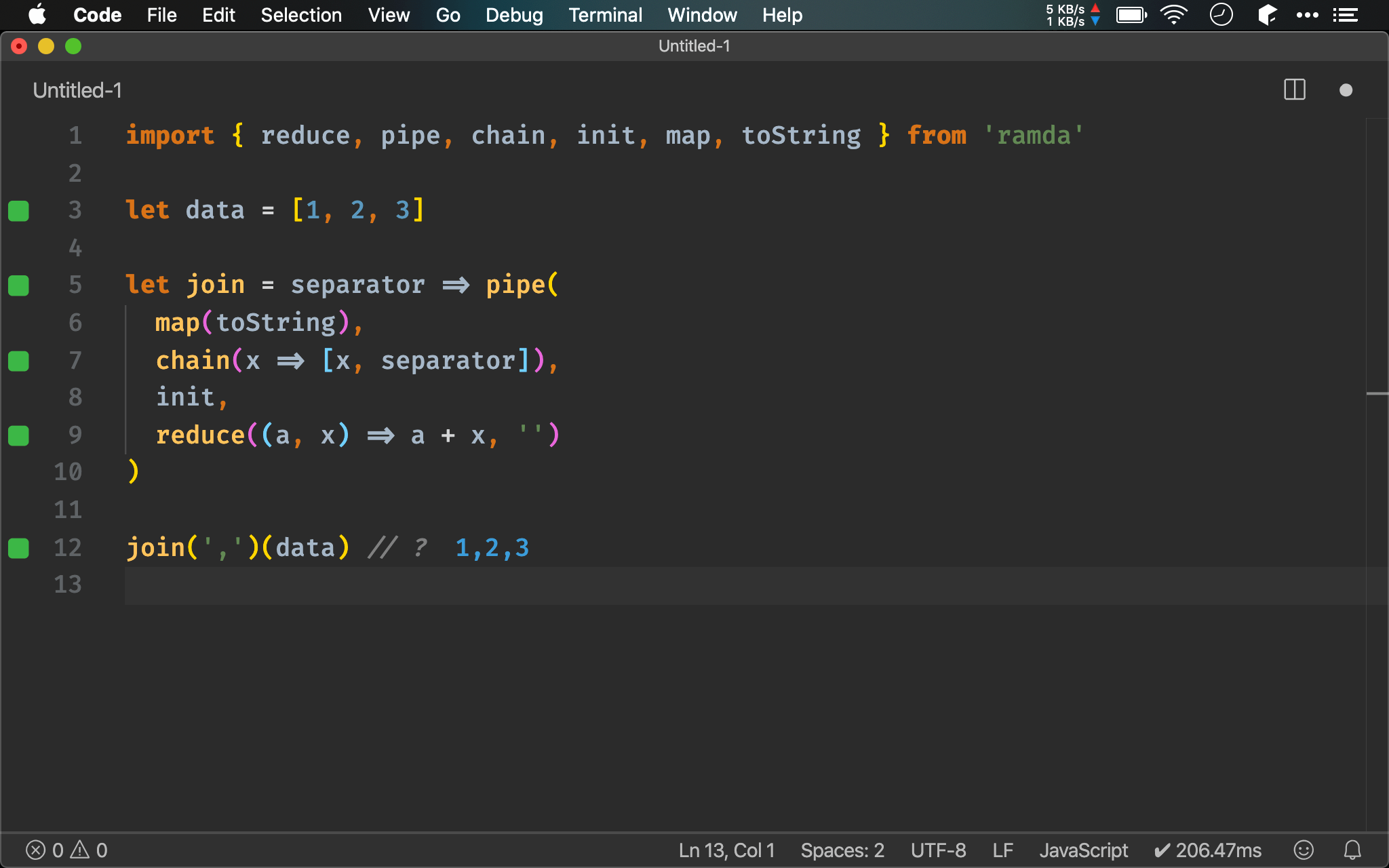Click 'pipe(' on line 5
This screenshot has width=1389, height=868.
522,285
